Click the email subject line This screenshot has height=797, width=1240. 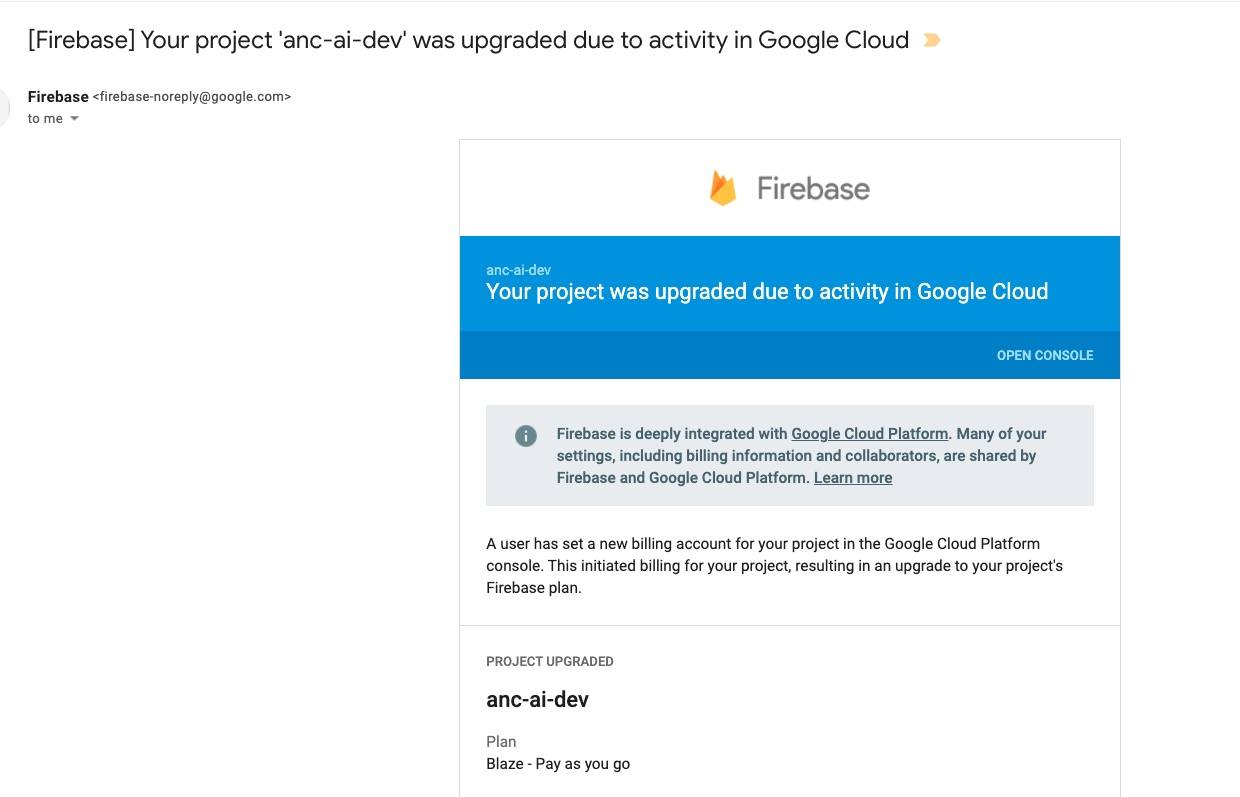pyautogui.click(x=468, y=40)
